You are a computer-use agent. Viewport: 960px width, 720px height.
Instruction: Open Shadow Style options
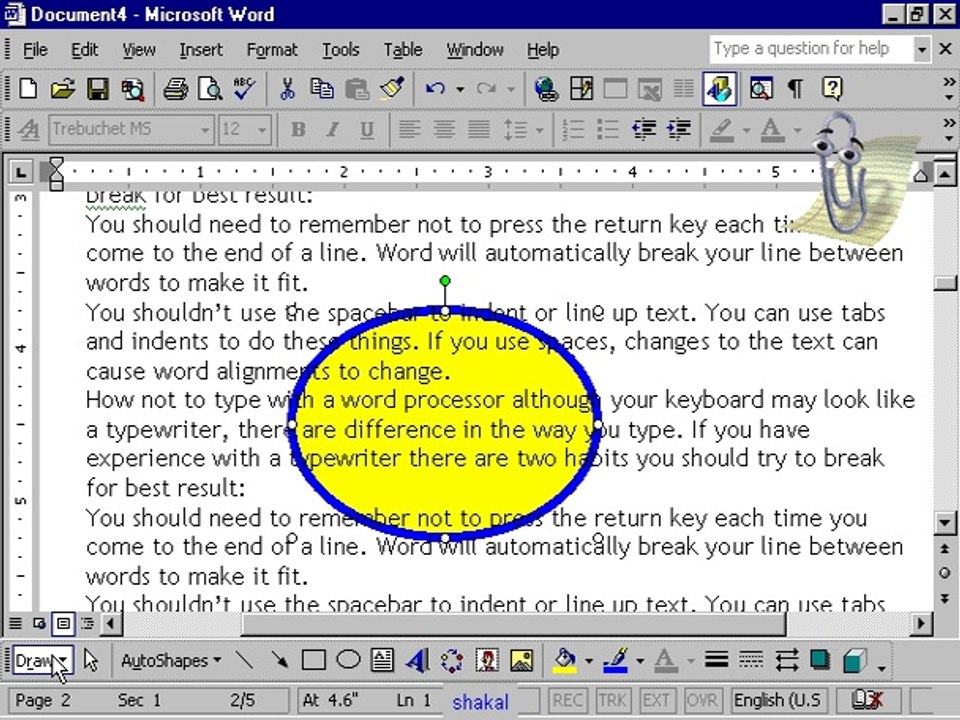tap(820, 660)
